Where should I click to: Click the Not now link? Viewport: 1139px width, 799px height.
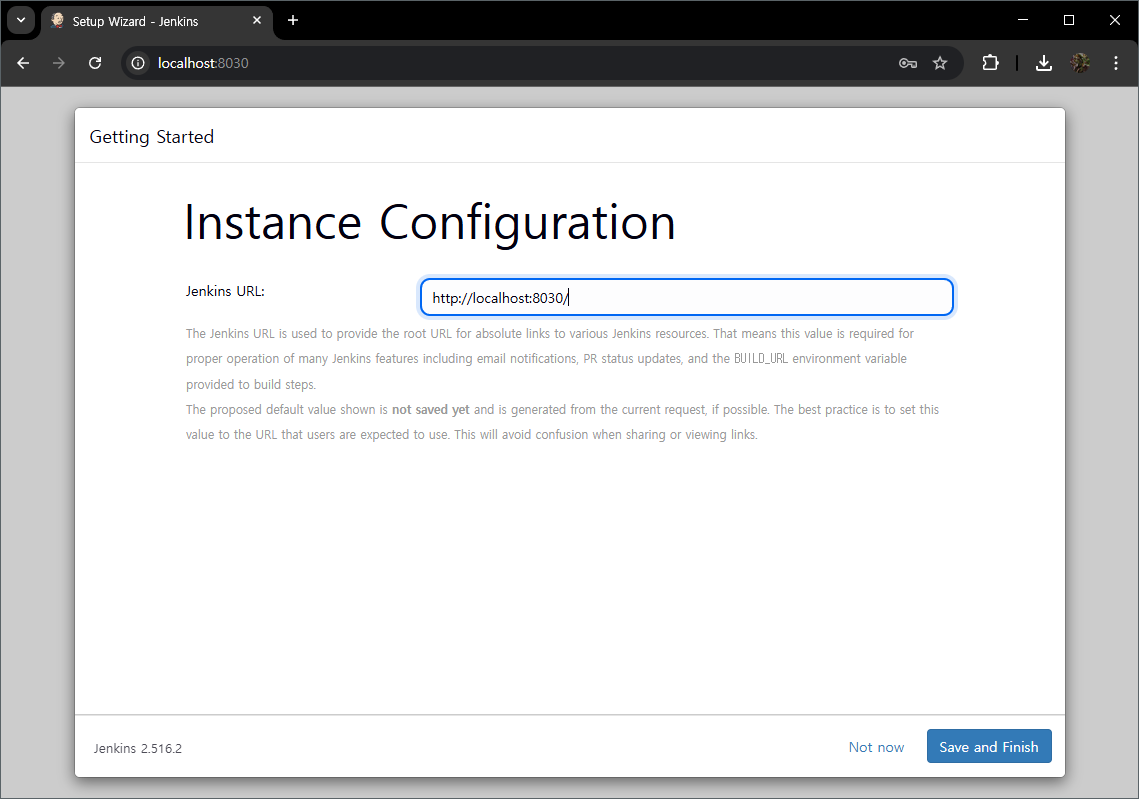876,747
